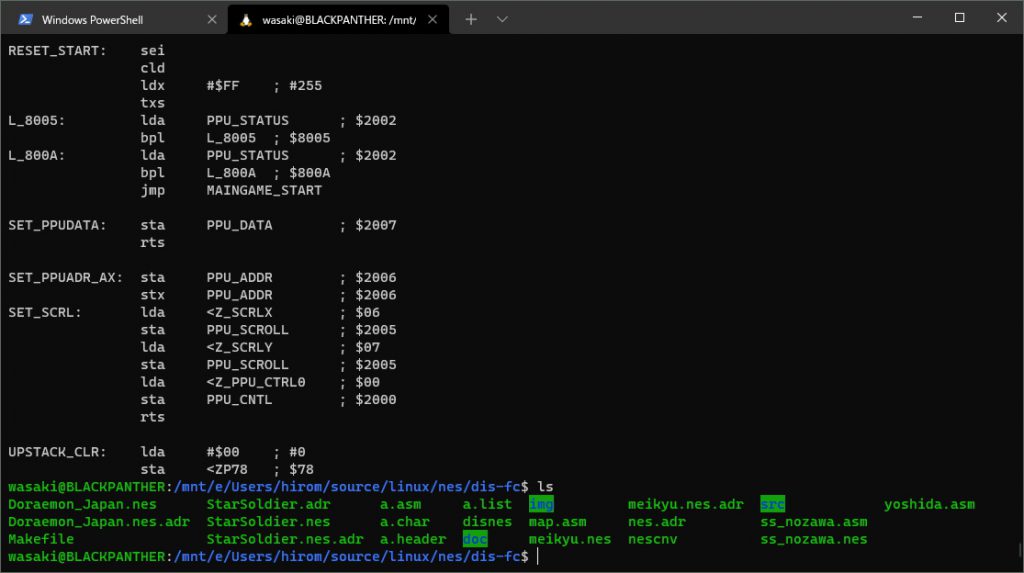The image size is (1024, 573).
Task: Click the map.asm file name
Action: [x=557, y=522]
